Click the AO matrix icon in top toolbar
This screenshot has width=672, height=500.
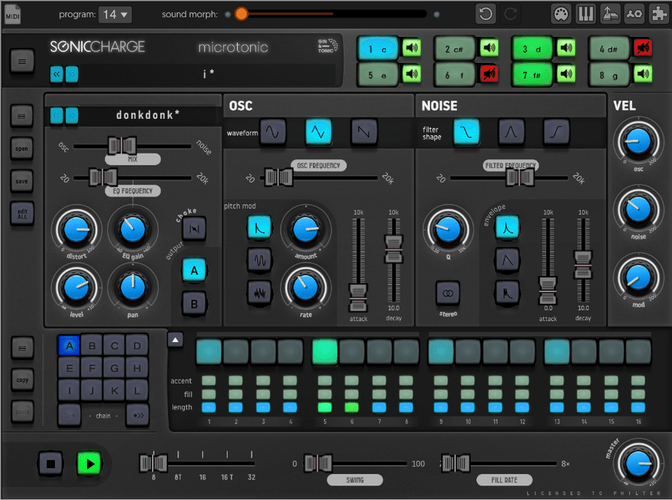coord(634,14)
